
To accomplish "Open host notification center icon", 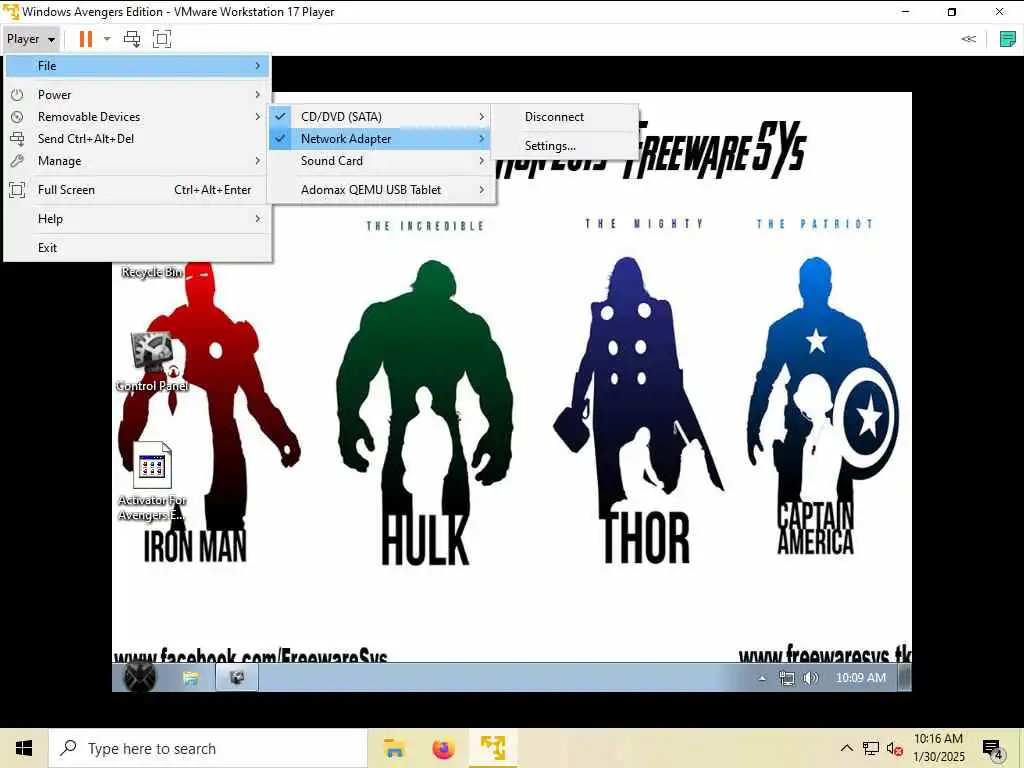I will pos(993,748).
